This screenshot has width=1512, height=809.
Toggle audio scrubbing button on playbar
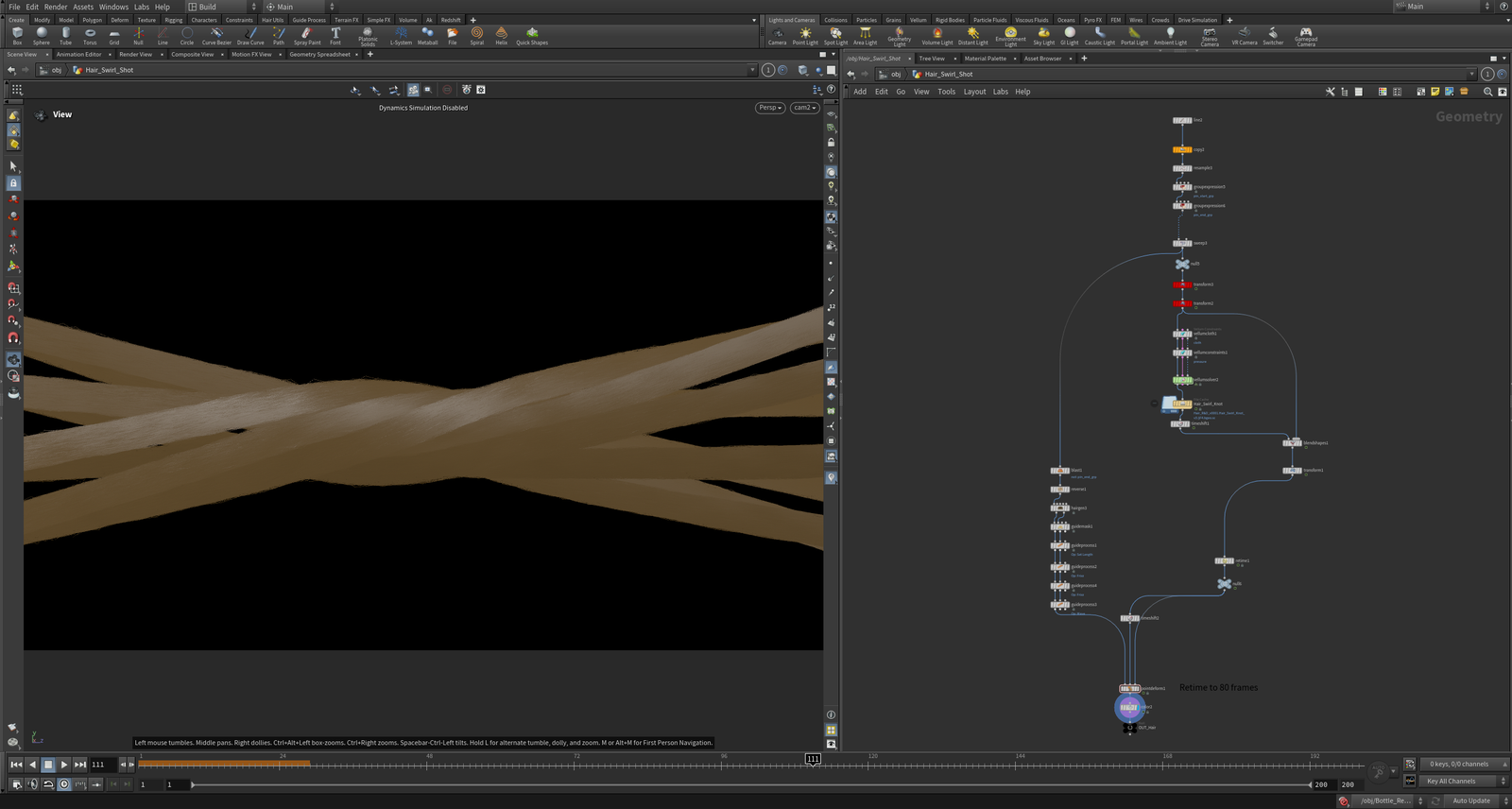(32, 784)
